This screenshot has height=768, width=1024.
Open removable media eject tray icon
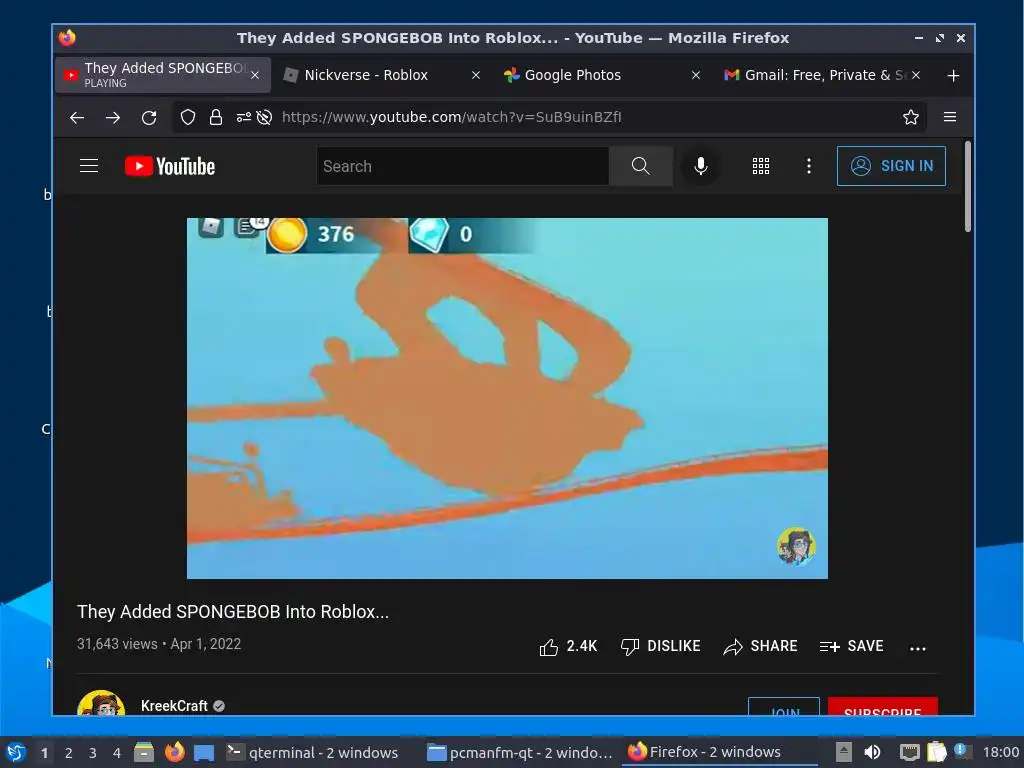point(844,753)
